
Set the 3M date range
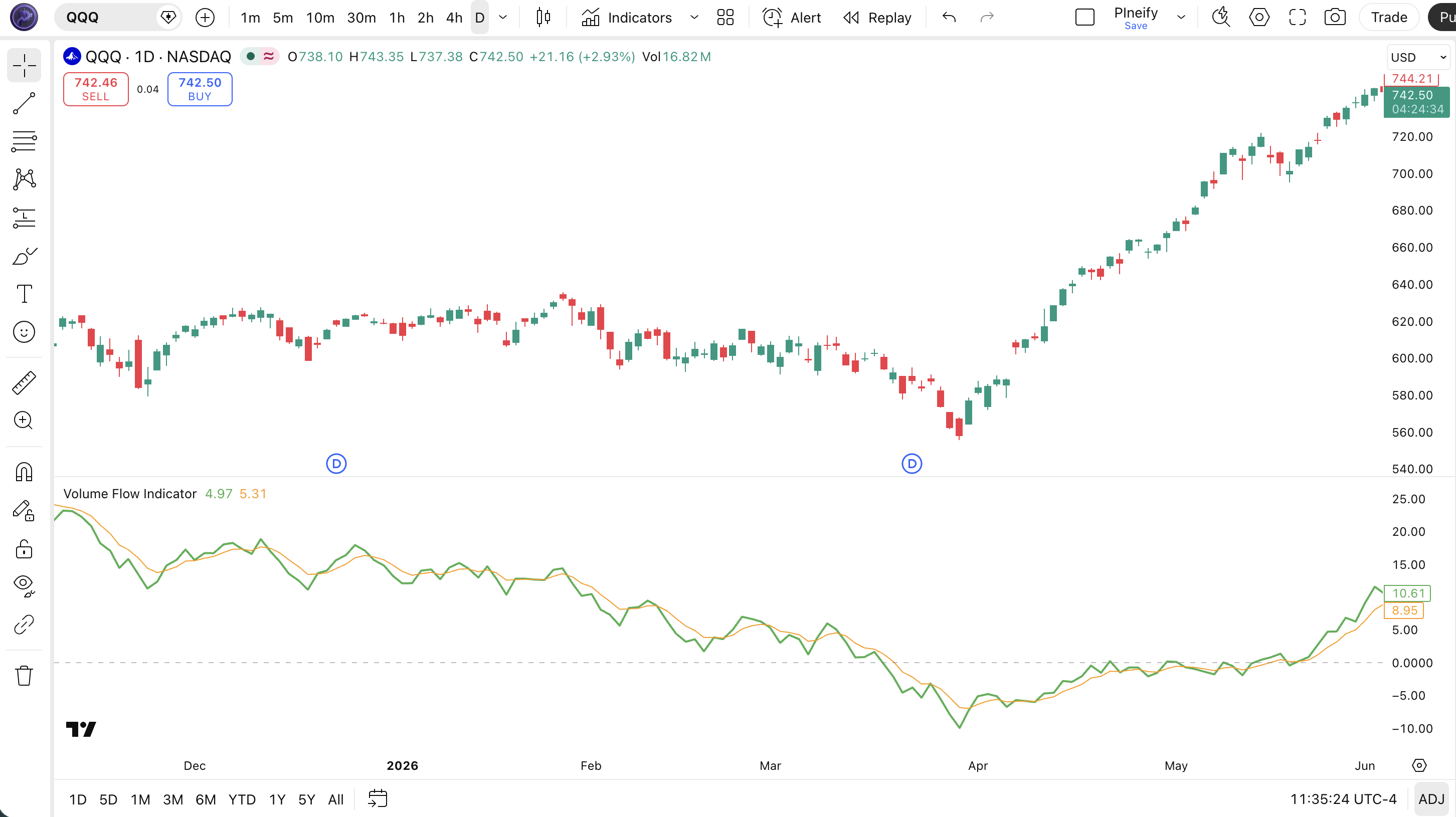tap(173, 799)
